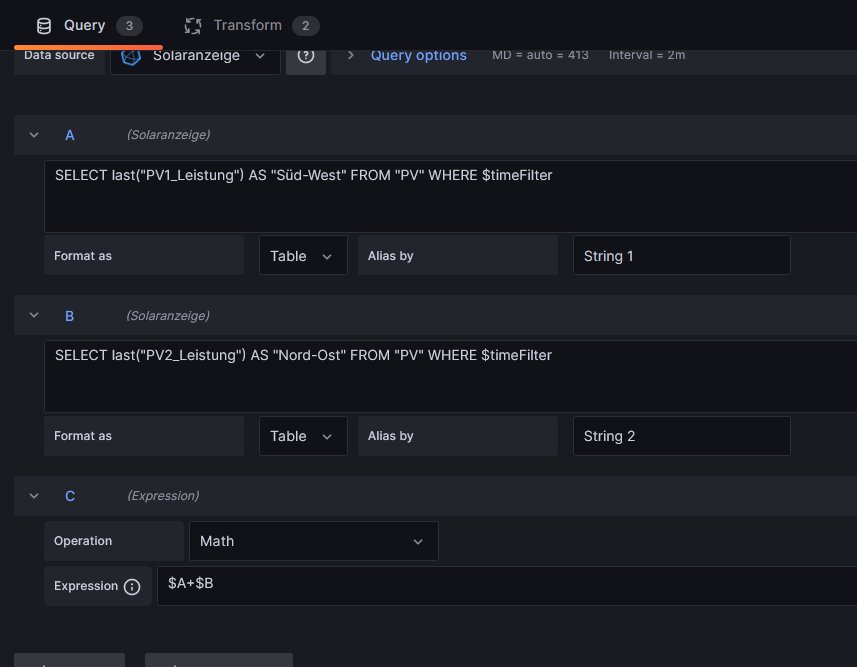Collapse query A row with chevron
This screenshot has width=857, height=667.
point(34,135)
